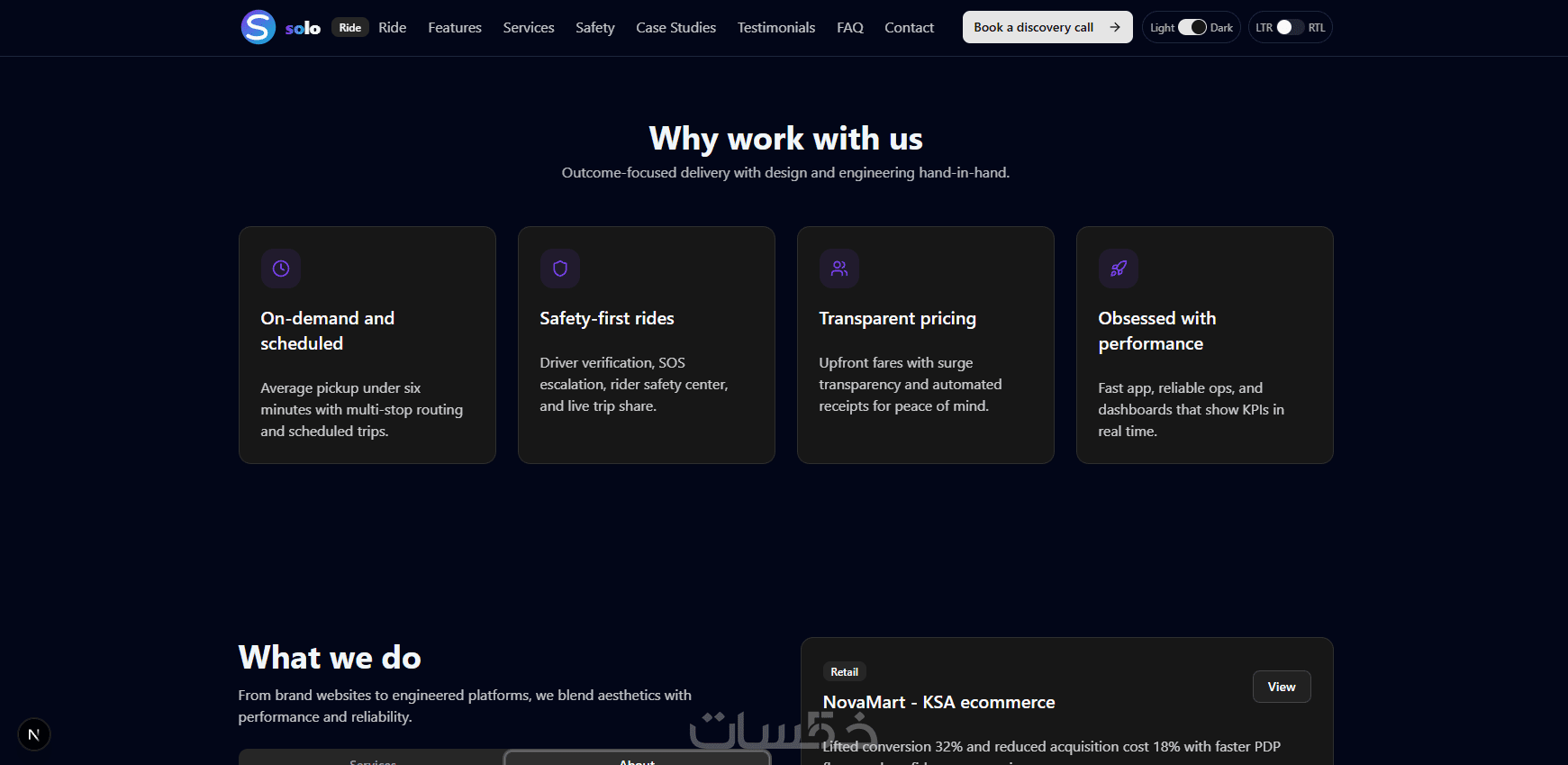Toggle the LTR/RTL direction switch

pos(1291,27)
